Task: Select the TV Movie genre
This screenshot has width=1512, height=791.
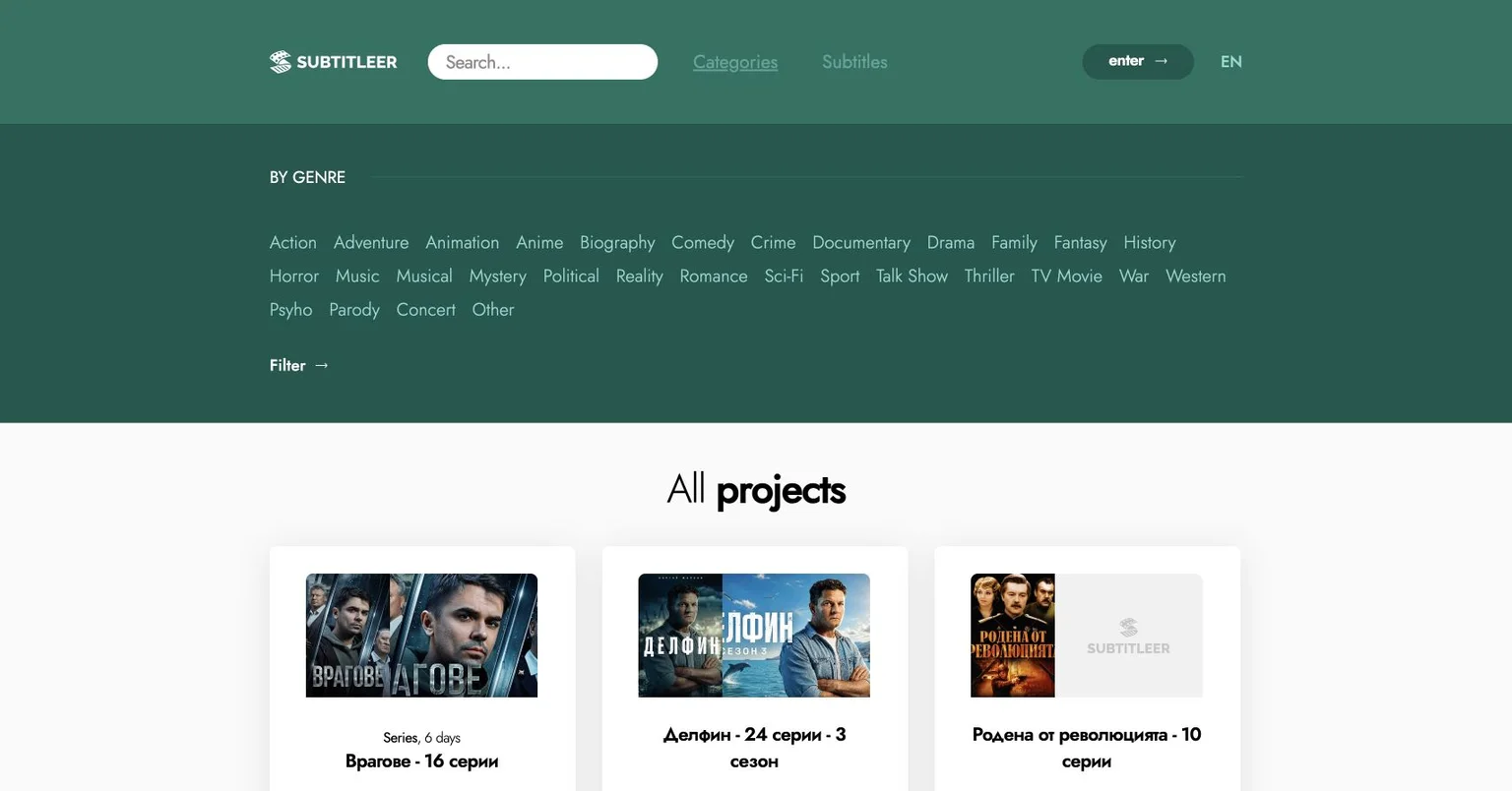Action: [x=1067, y=275]
